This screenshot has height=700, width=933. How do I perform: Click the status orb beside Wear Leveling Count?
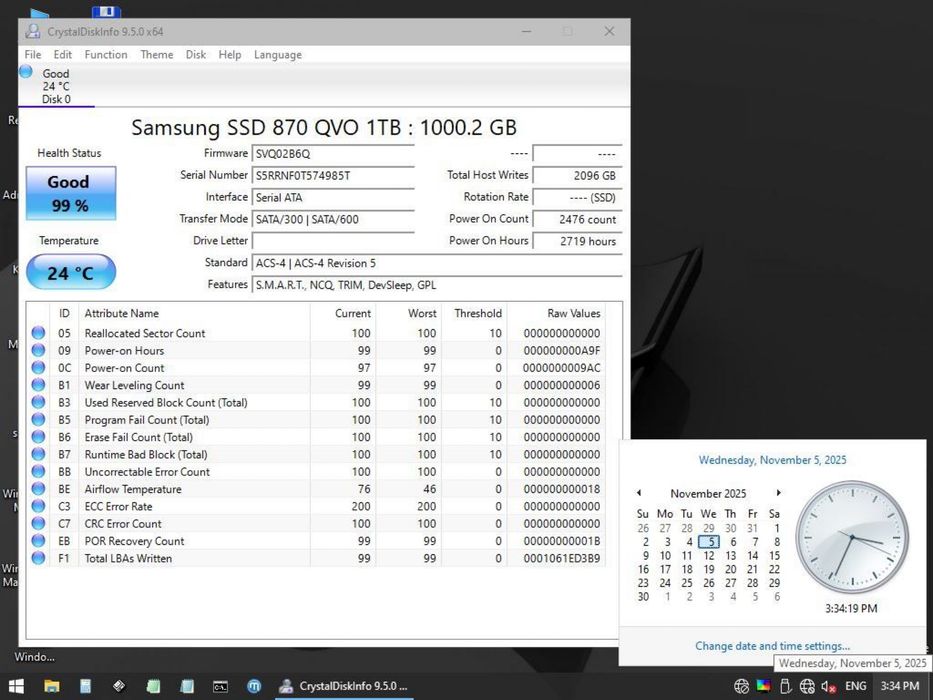tap(38, 385)
